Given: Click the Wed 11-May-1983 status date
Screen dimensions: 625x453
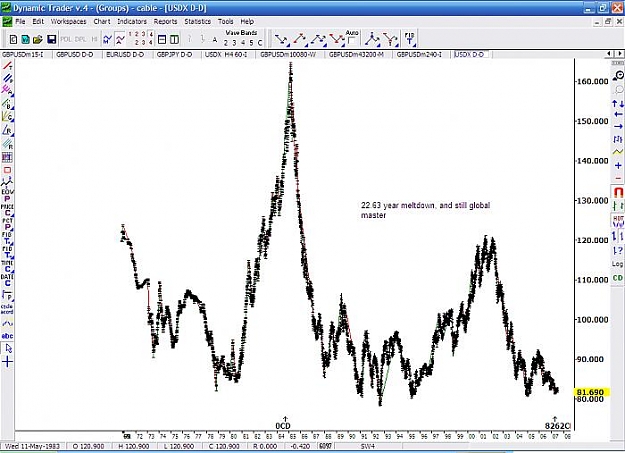Looking at the screenshot, I should [32, 446].
